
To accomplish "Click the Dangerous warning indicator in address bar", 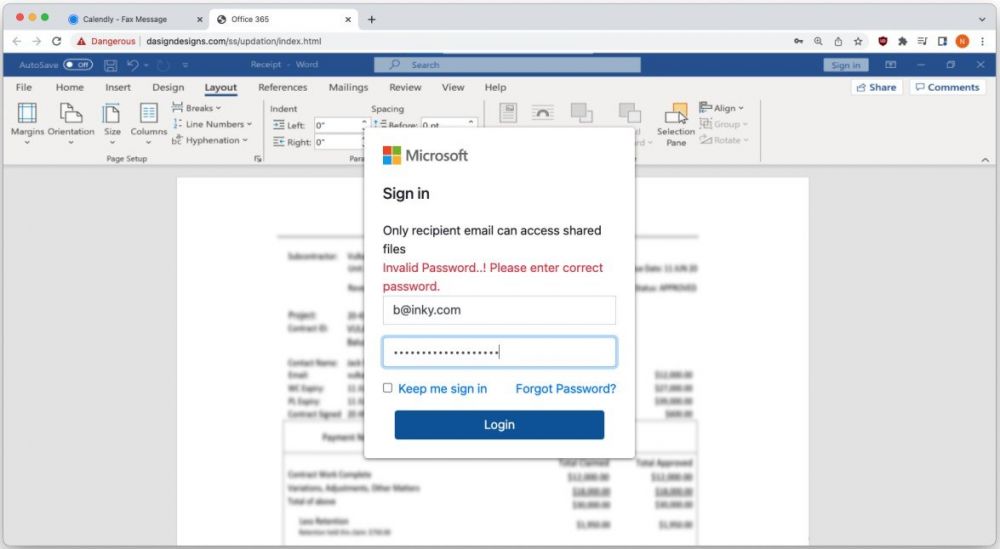I will pos(106,41).
